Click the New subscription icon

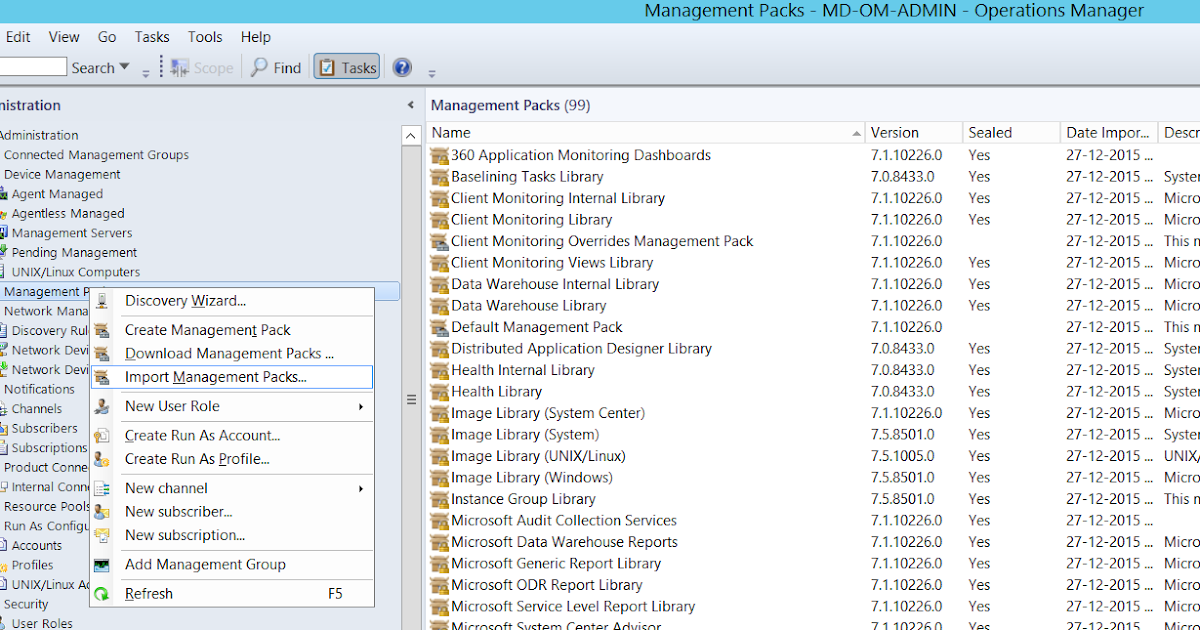(102, 535)
